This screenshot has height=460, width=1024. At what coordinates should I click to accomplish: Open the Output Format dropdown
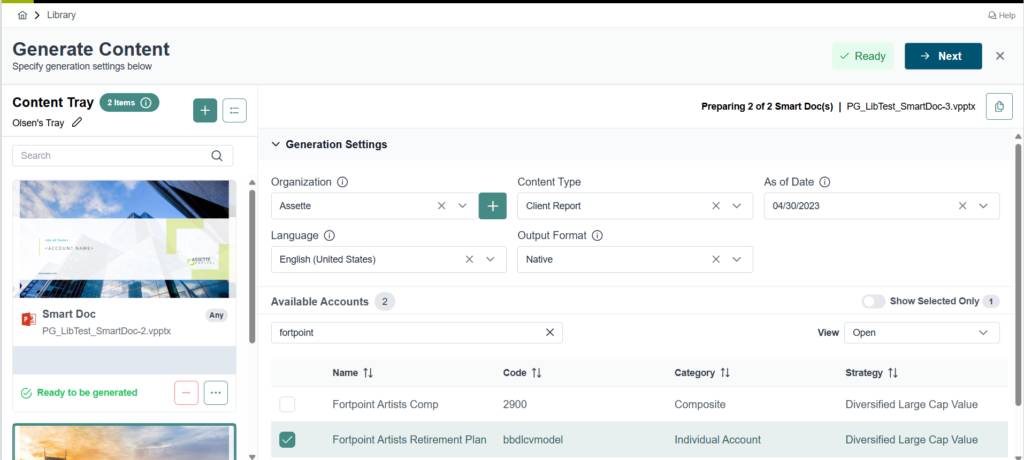click(737, 259)
